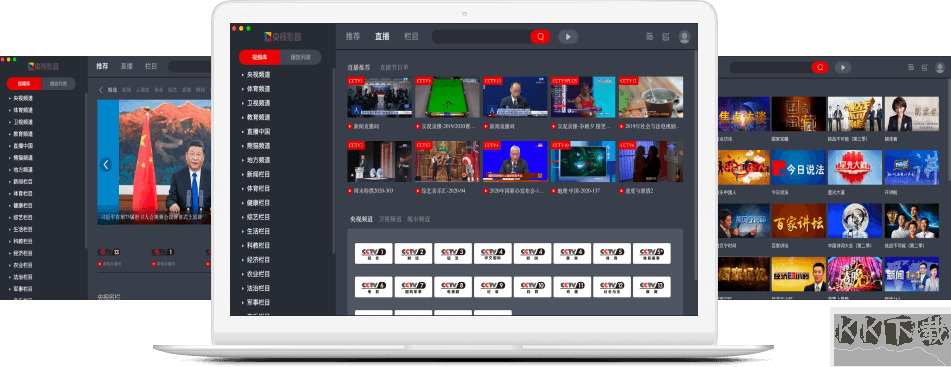
Task: Open 今日说法 program thumbnail in right window
Action: (x=800, y=167)
